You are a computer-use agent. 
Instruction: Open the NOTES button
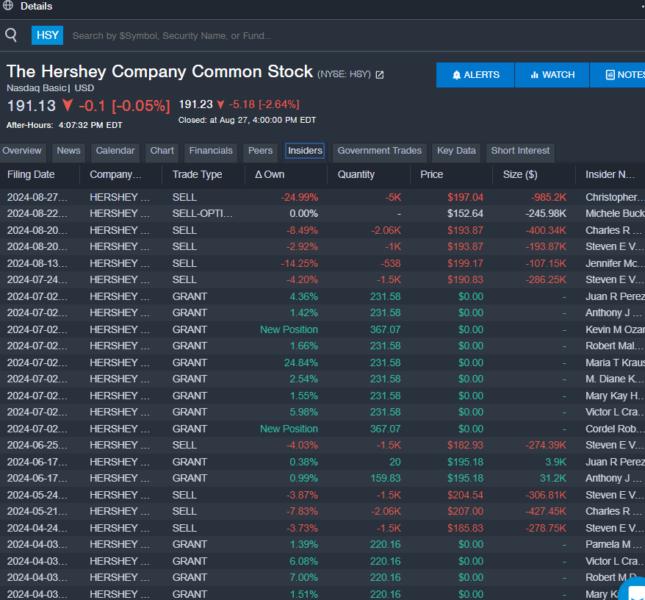(x=617, y=75)
